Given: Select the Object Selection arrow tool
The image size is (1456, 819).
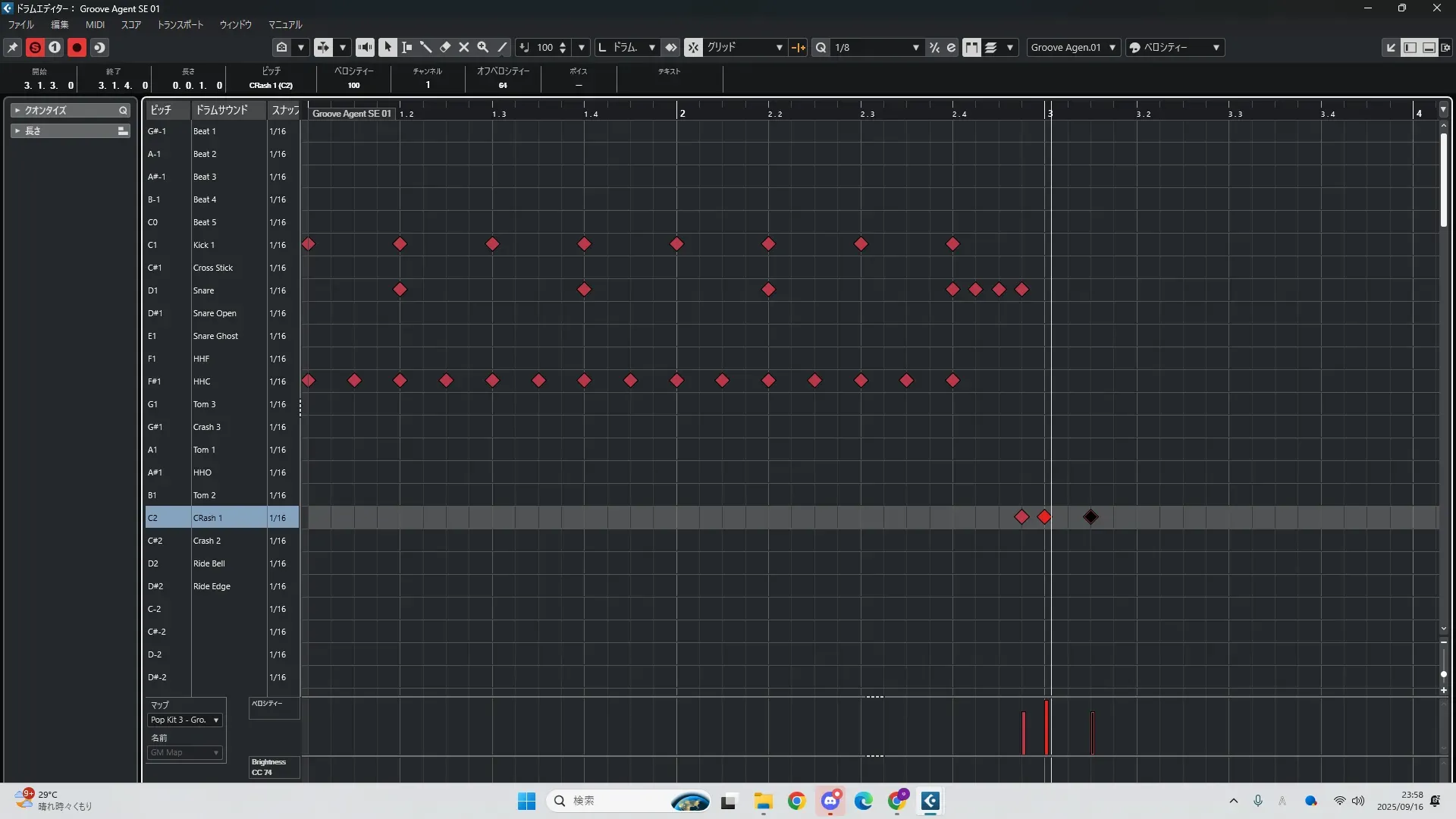Looking at the screenshot, I should pos(388,47).
